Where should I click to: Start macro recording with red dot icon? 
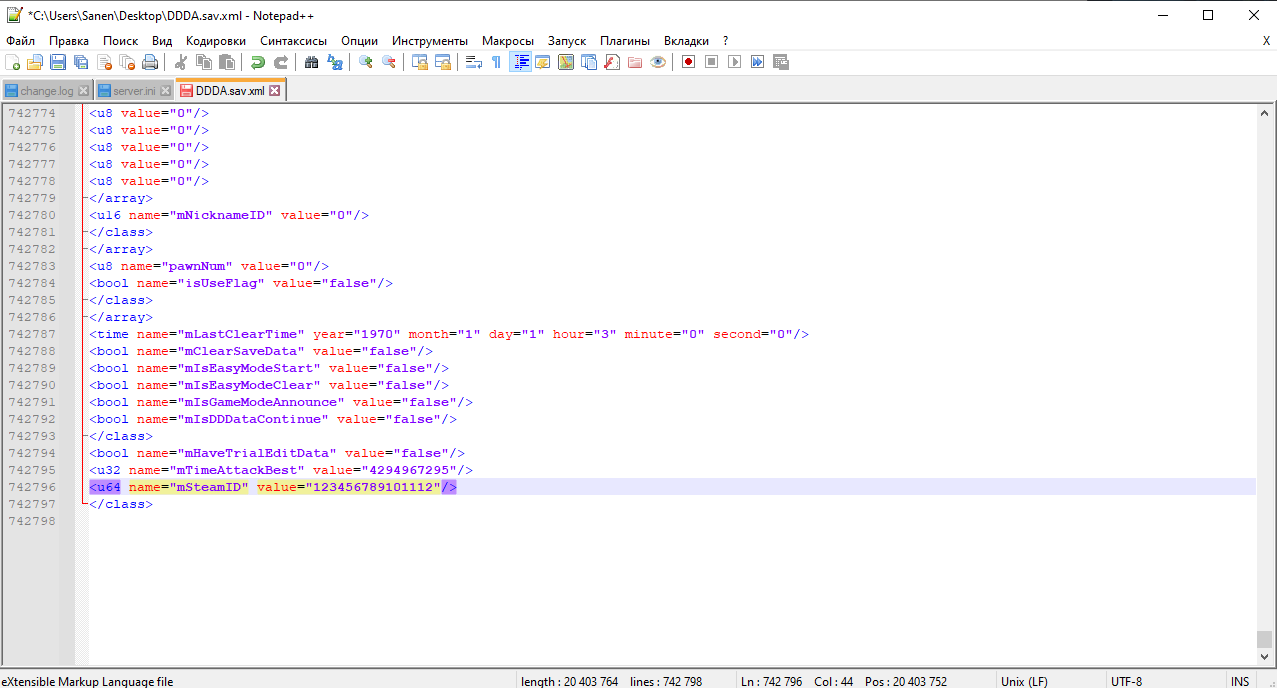[x=688, y=62]
